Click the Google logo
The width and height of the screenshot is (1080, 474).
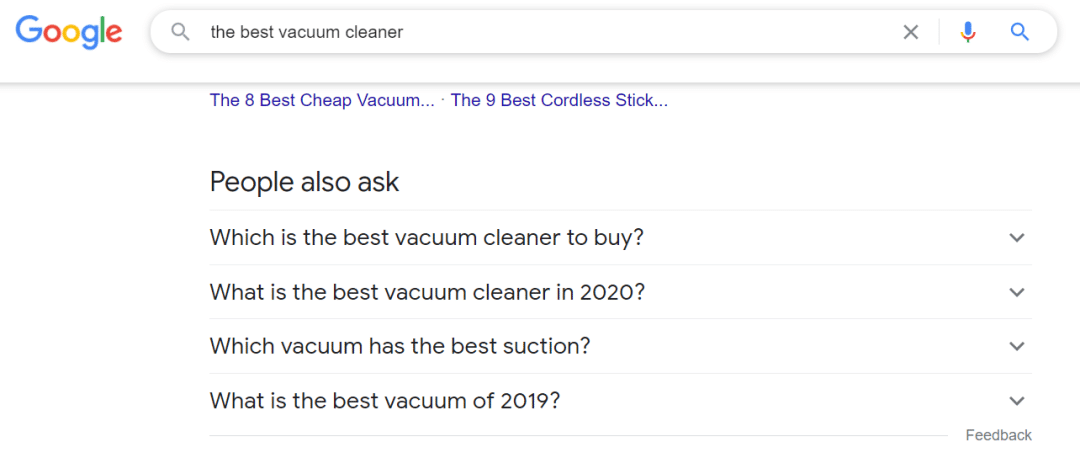(x=69, y=32)
